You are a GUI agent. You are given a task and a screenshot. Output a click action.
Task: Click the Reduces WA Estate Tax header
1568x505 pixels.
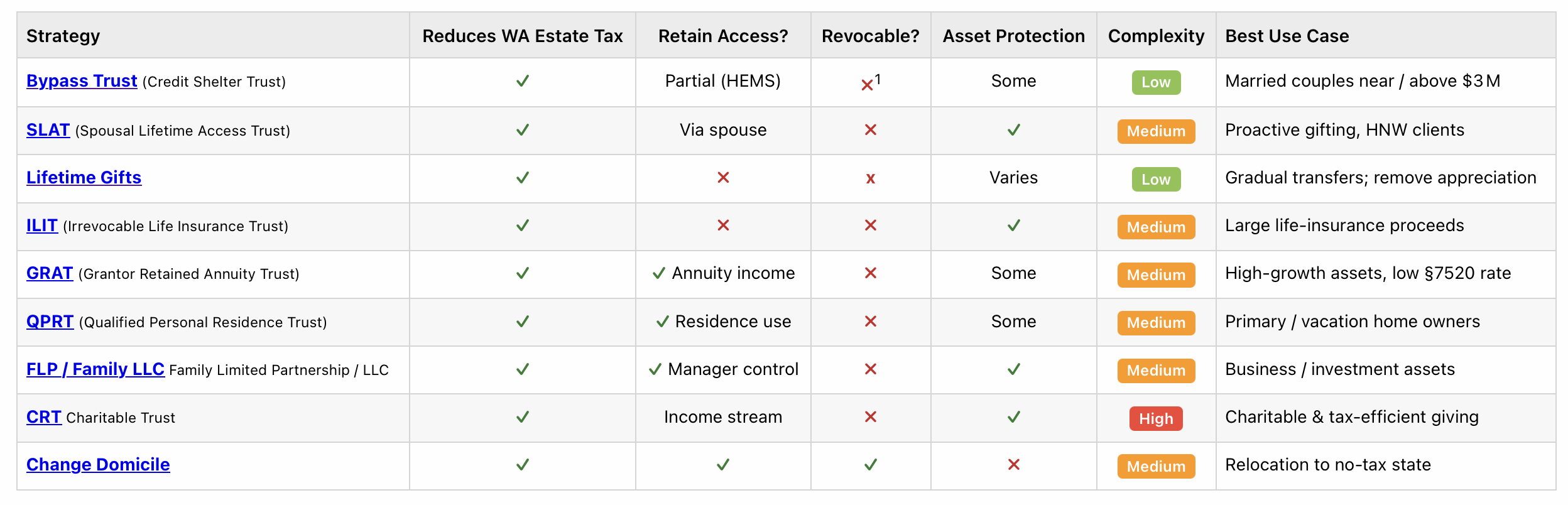point(522,36)
